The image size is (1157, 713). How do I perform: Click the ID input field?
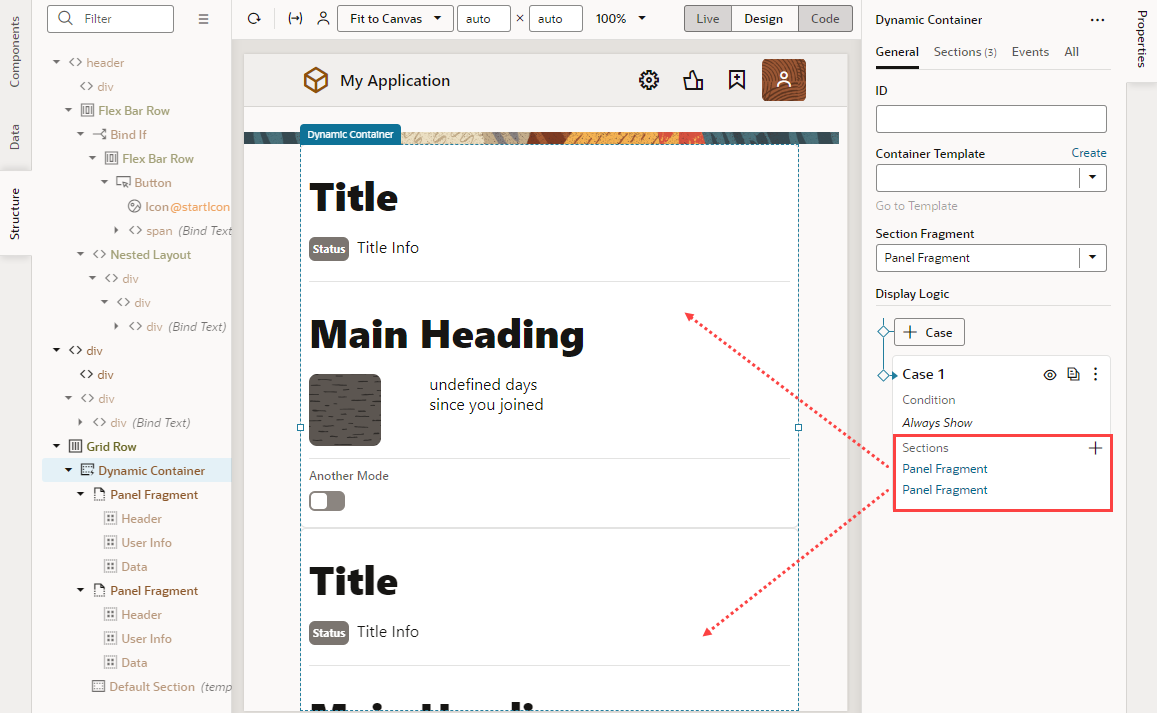pyautogui.click(x=991, y=119)
